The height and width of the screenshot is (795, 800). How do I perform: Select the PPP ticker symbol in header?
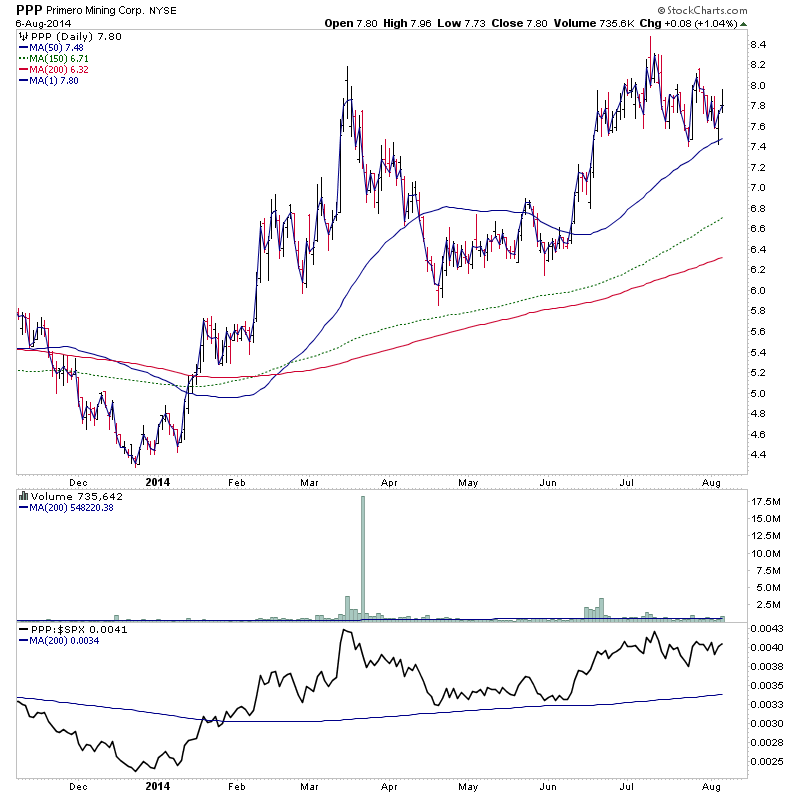click(x=30, y=10)
